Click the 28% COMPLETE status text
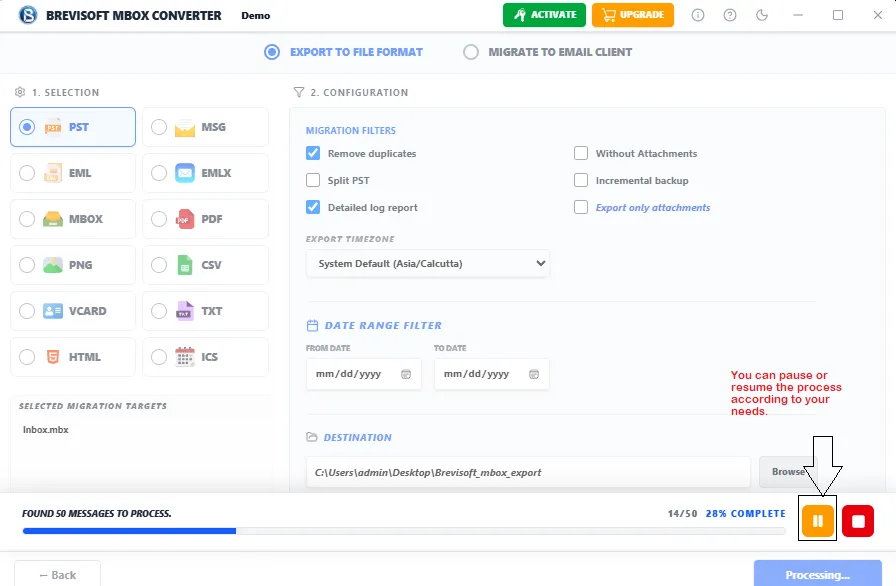 coord(746,513)
